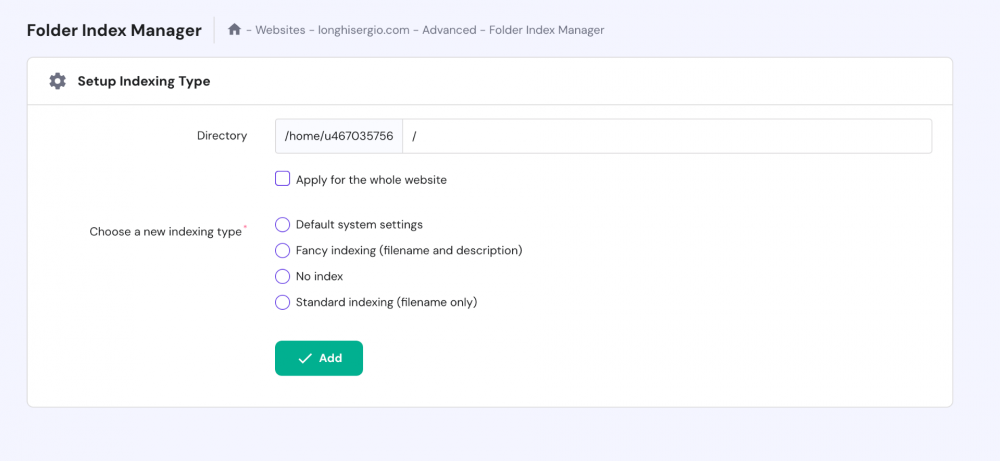Click the Setup Indexing Type heading
1000x461 pixels.
click(x=144, y=81)
